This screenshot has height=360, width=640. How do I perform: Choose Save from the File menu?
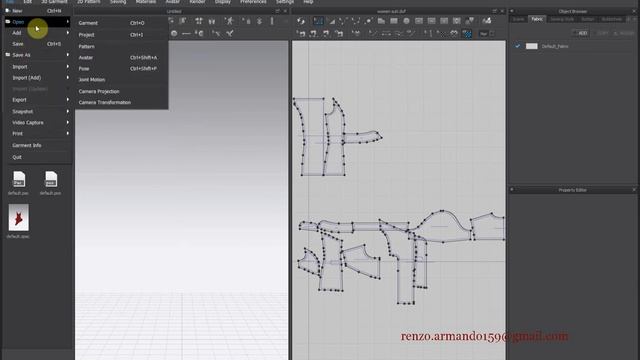(38, 44)
